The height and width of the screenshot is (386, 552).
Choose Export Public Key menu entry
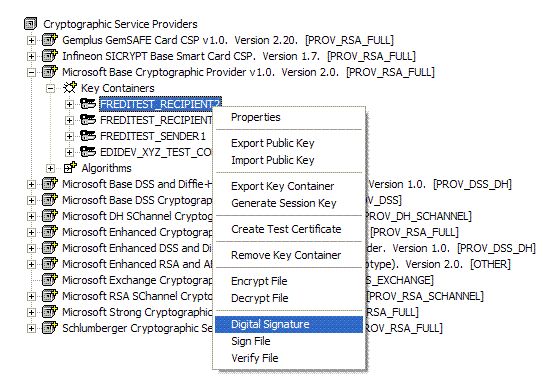(272, 143)
